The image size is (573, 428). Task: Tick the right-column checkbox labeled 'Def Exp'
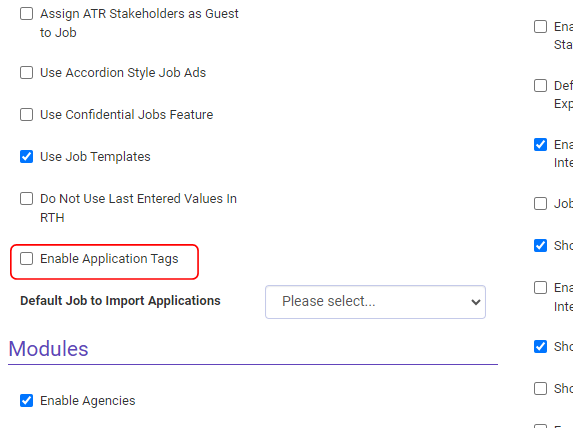540,86
